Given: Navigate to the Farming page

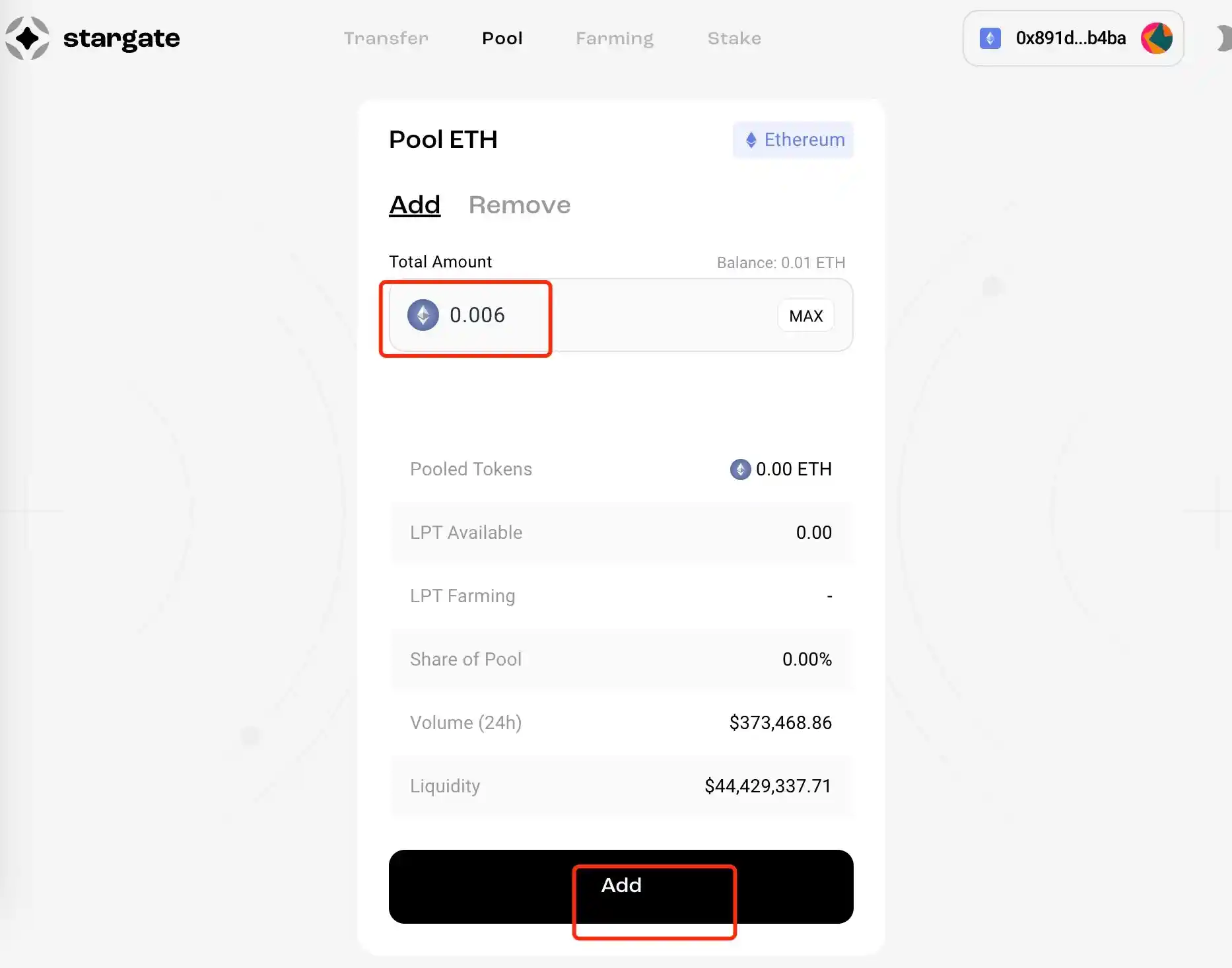Looking at the screenshot, I should coord(615,38).
